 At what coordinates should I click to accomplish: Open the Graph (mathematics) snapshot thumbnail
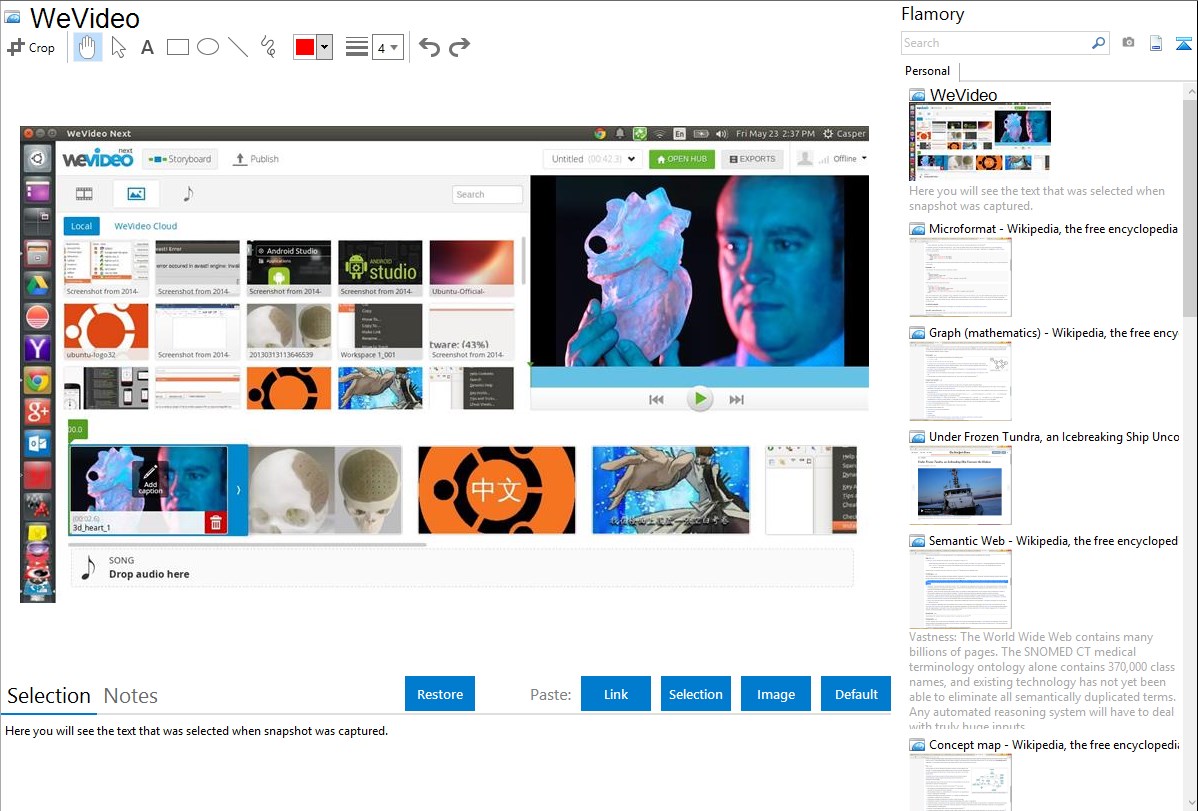tap(960, 381)
